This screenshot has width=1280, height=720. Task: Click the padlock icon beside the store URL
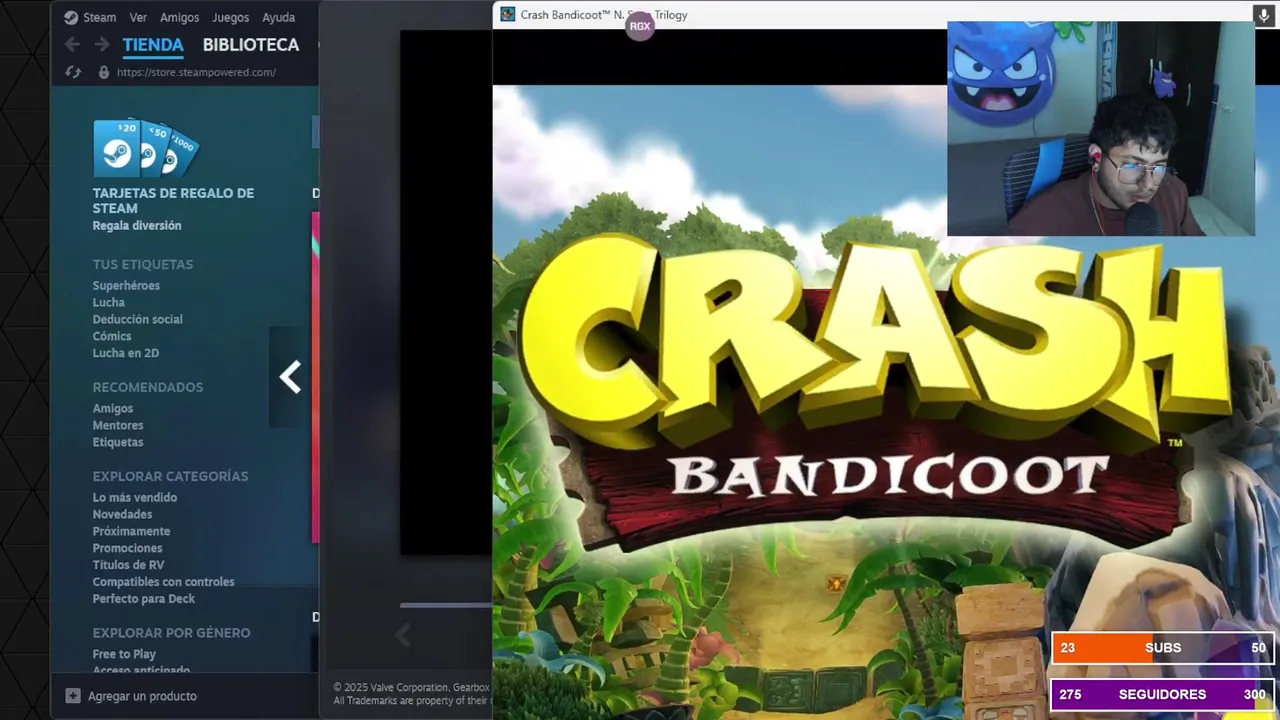coord(103,72)
